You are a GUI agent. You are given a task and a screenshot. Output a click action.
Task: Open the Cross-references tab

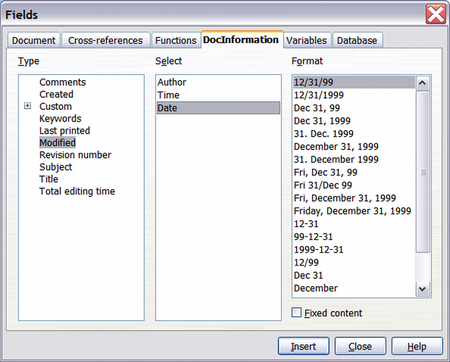click(x=105, y=40)
